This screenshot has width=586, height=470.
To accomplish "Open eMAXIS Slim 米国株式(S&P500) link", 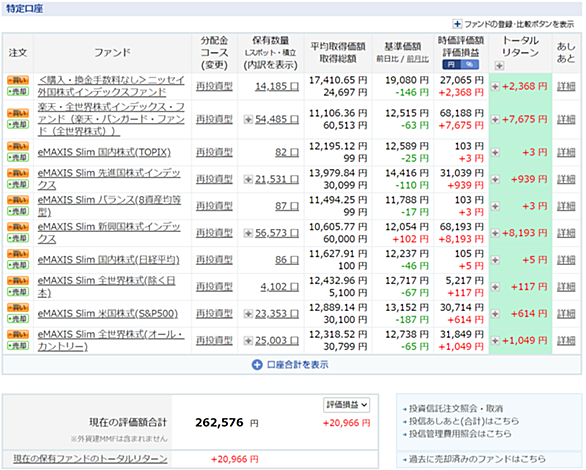I will point(108,313).
